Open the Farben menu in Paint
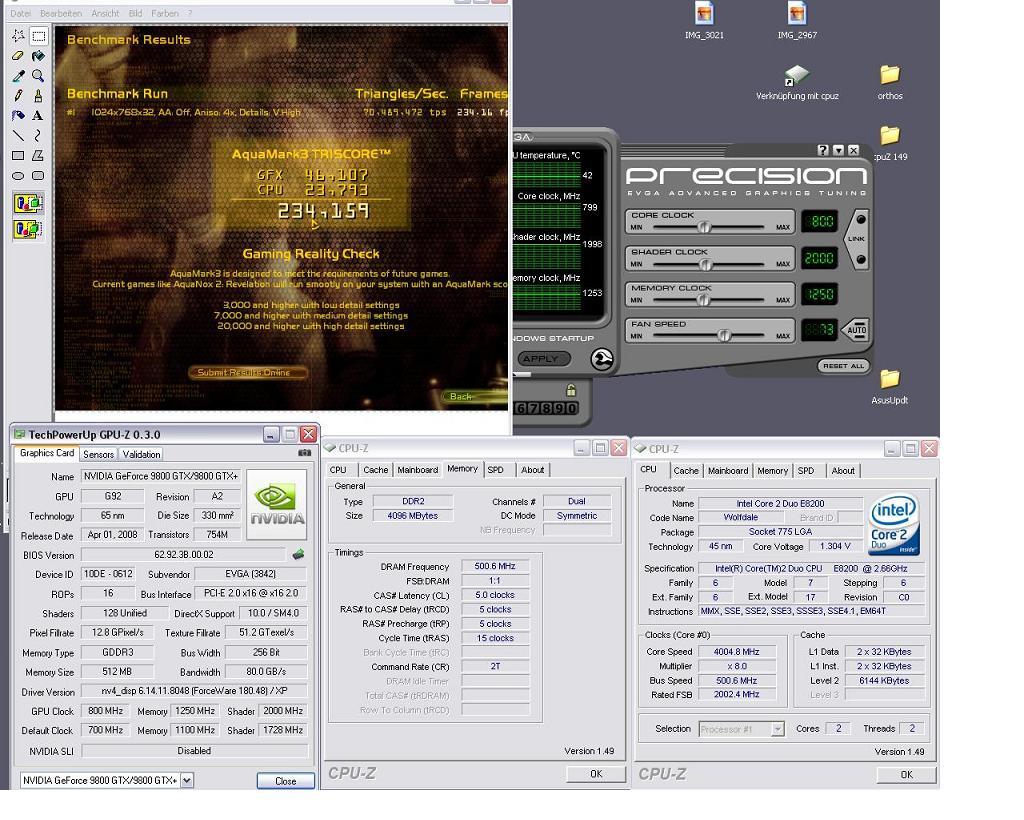The width and height of the screenshot is (1024, 820). click(165, 13)
